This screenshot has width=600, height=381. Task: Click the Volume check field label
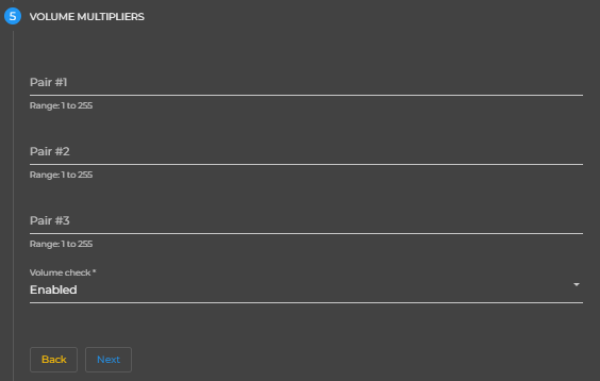tap(63, 273)
